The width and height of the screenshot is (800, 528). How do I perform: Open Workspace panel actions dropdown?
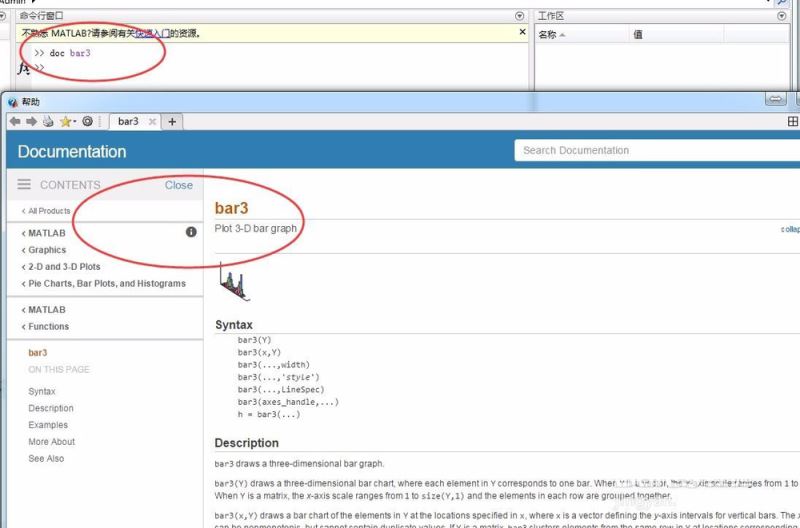pos(781,16)
